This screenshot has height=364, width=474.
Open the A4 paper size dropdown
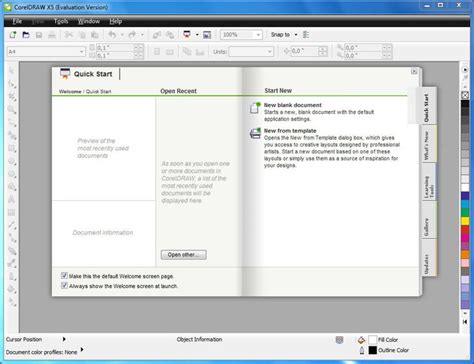[x=81, y=52]
